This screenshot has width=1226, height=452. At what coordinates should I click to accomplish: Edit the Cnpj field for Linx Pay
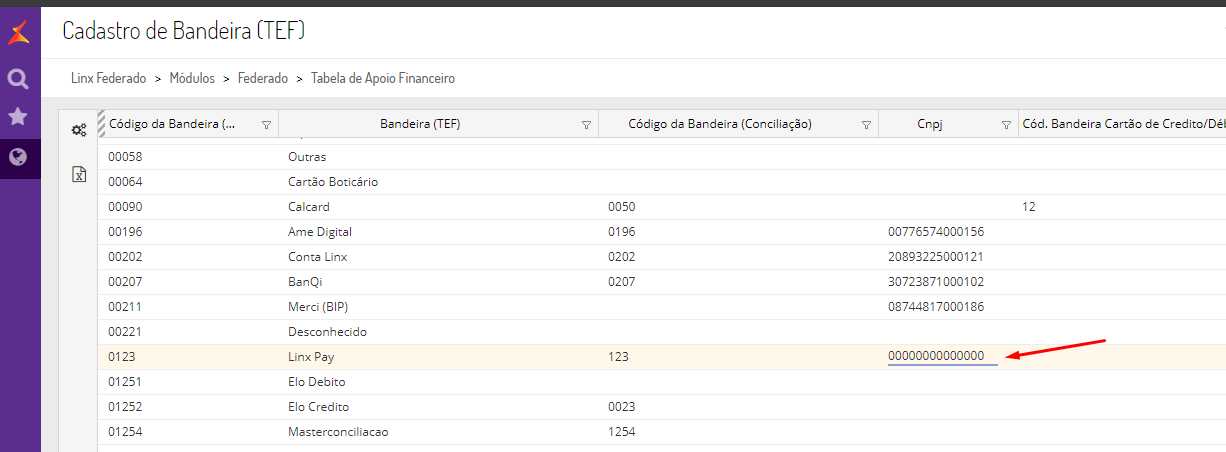click(942, 357)
